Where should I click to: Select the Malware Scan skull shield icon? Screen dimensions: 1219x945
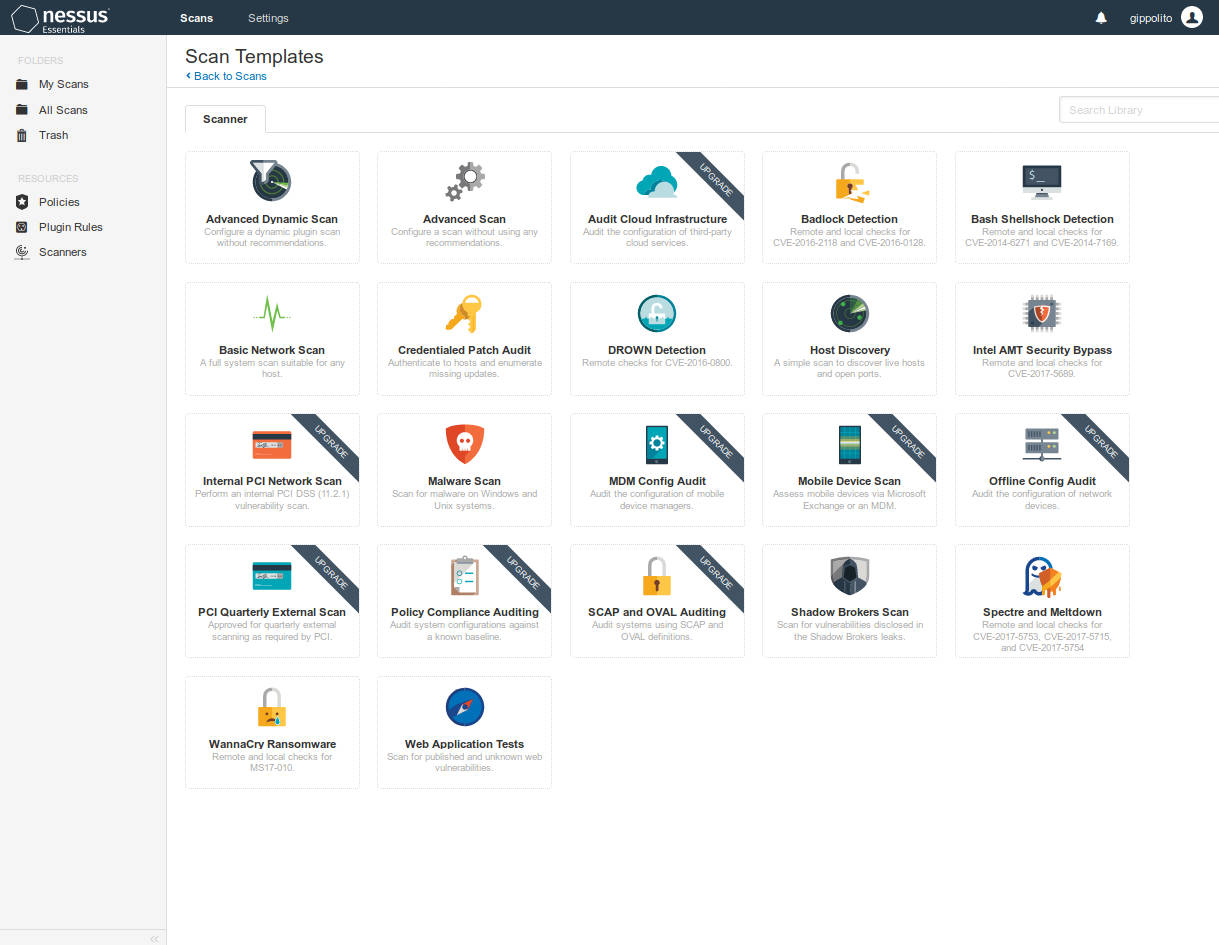pyautogui.click(x=464, y=443)
